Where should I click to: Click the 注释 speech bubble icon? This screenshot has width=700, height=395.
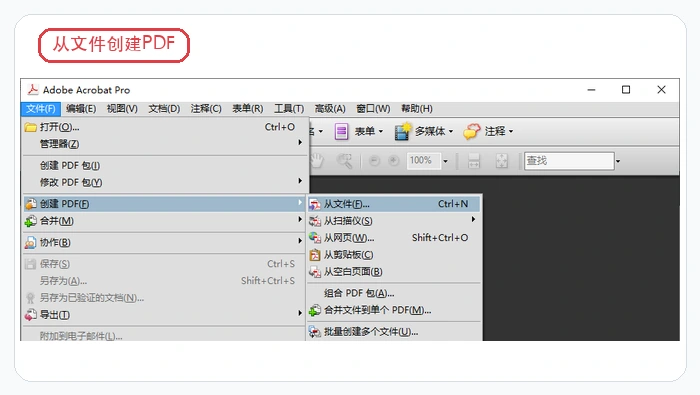[x=472, y=131]
